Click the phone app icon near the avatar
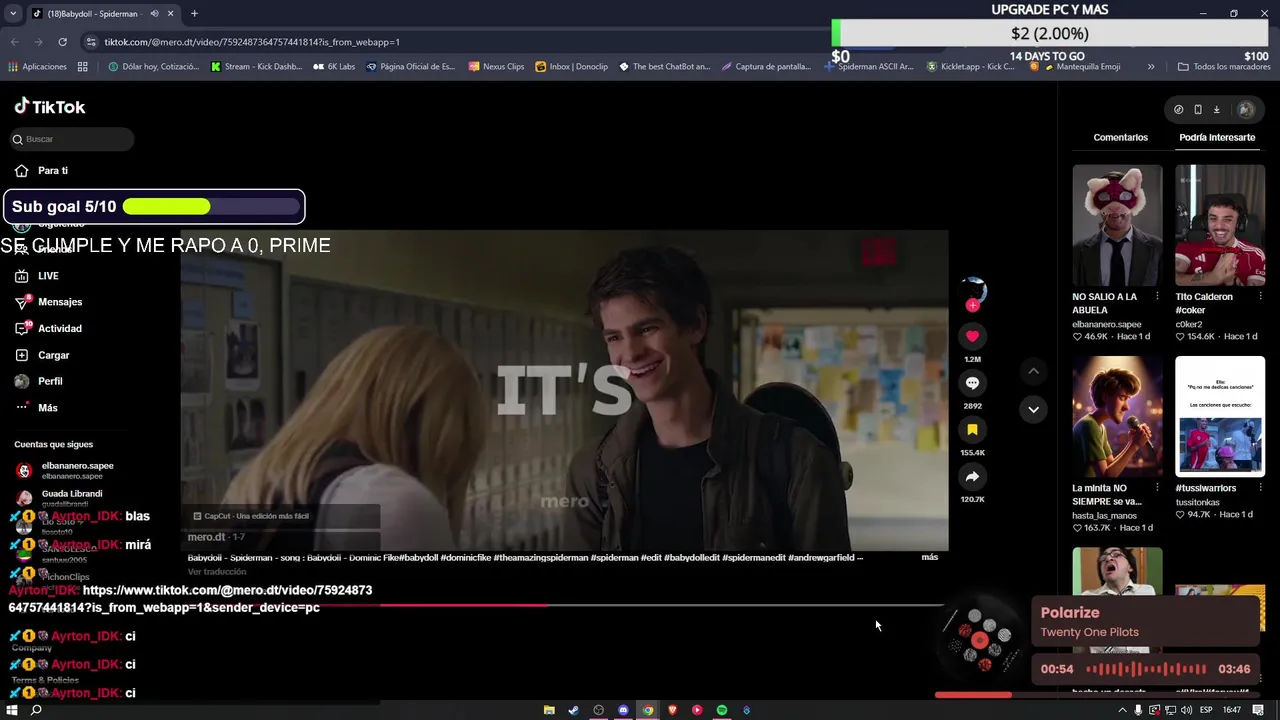Screen dimensions: 1280x720 (x=1198, y=110)
